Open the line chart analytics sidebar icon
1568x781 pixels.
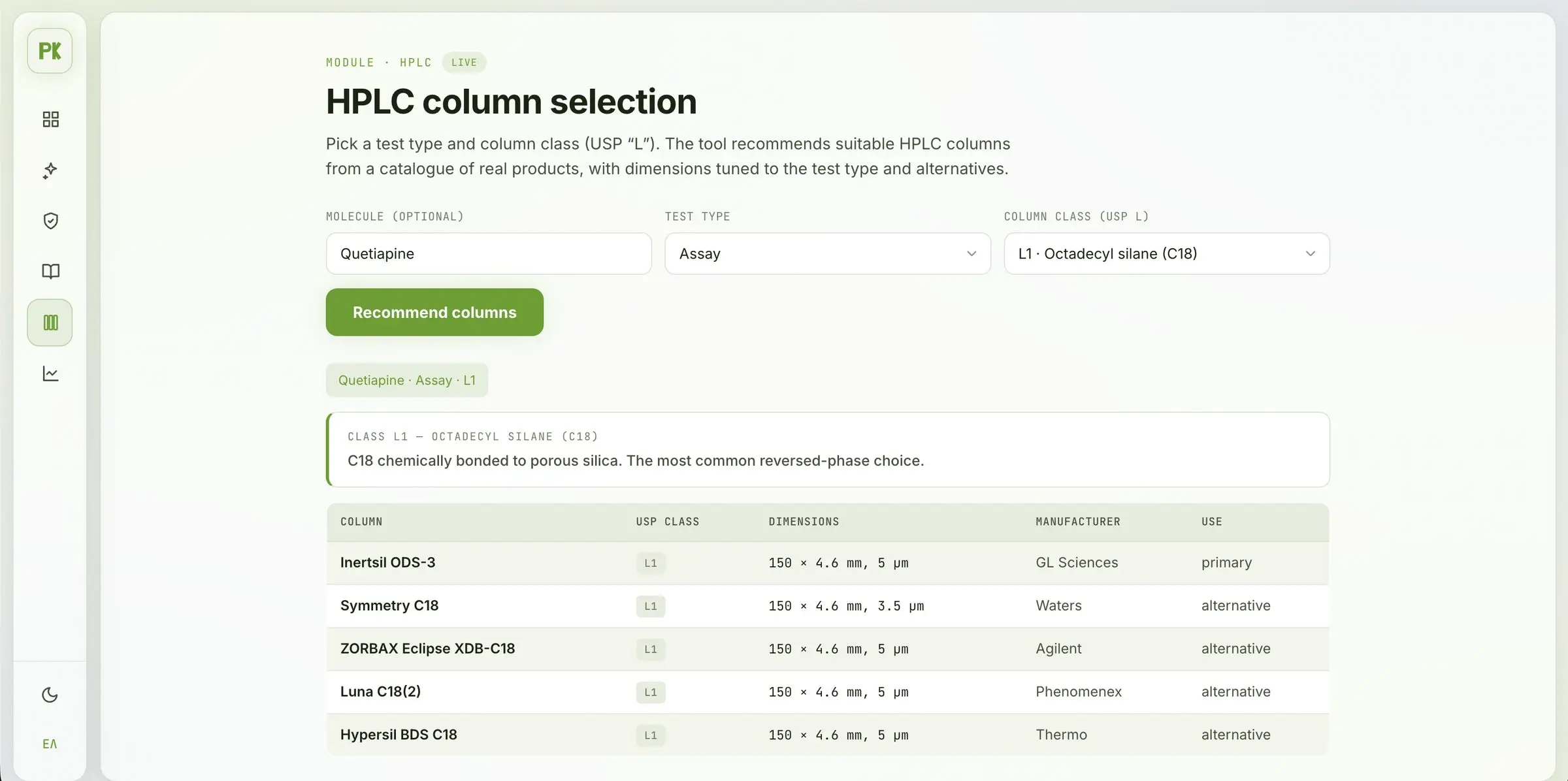click(x=50, y=374)
